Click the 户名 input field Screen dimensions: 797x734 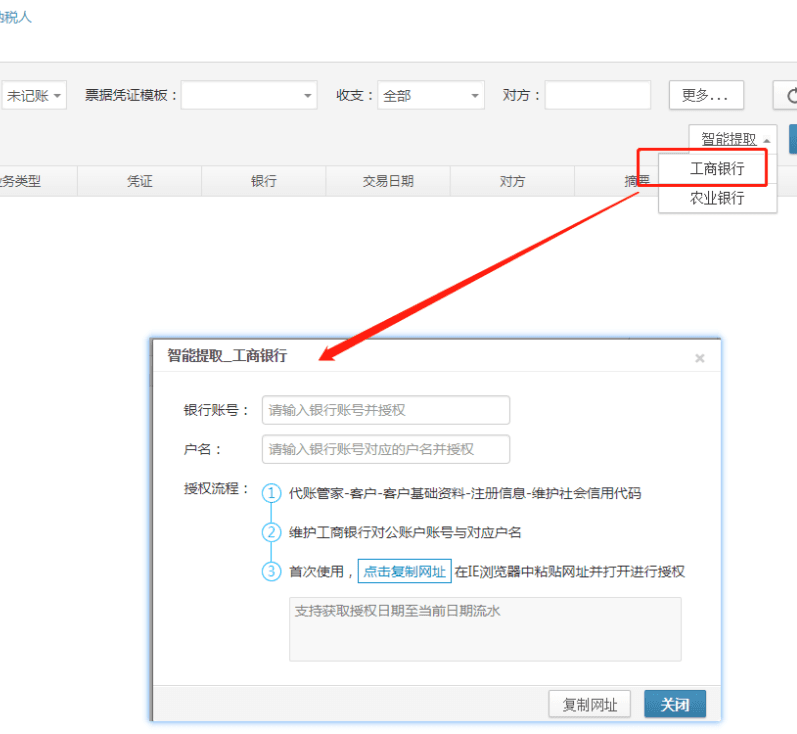[x=386, y=449]
